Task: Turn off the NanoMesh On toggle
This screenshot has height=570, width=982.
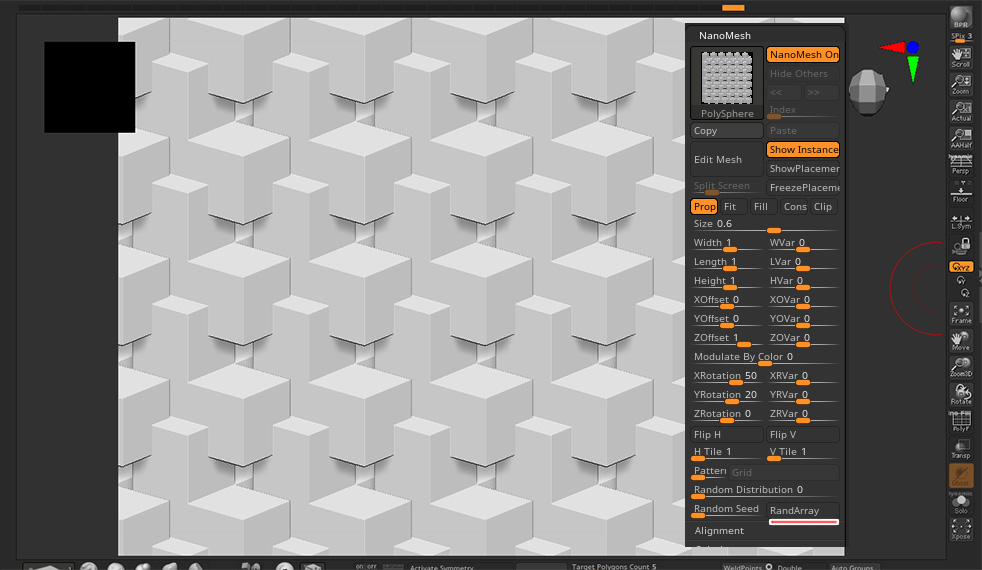Action: coord(803,55)
